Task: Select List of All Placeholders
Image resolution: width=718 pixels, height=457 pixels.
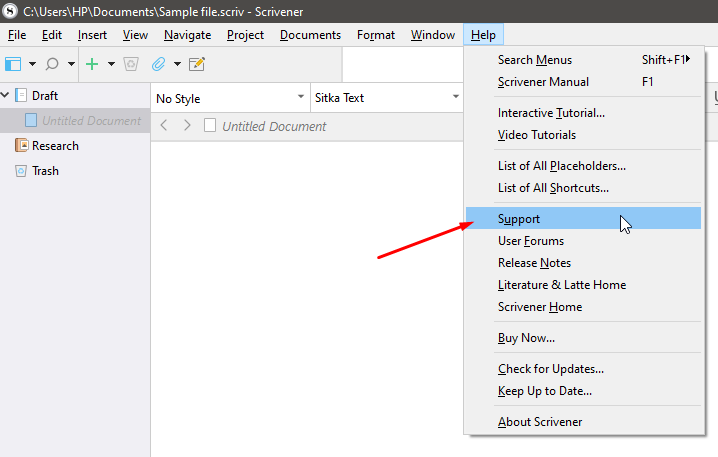Action: click(x=583, y=166)
